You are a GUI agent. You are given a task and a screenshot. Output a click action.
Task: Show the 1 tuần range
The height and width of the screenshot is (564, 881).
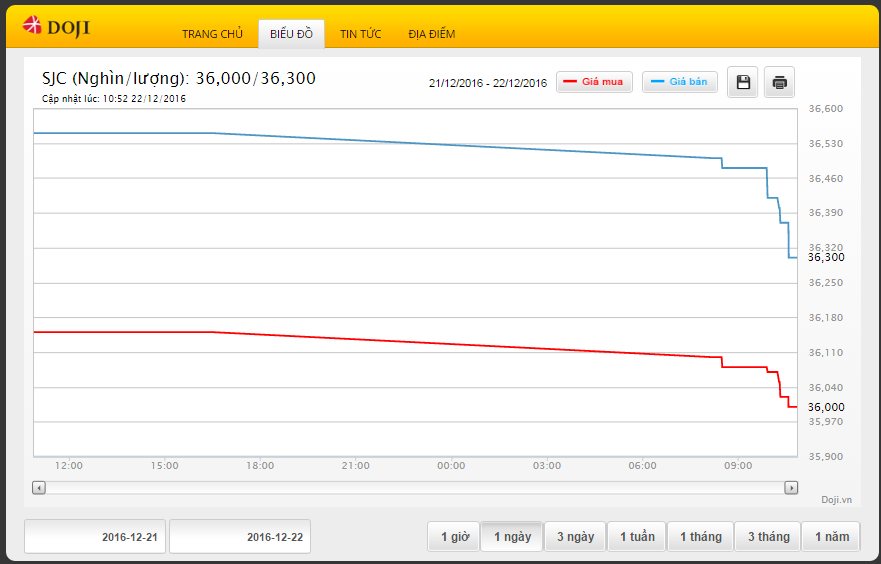(637, 536)
